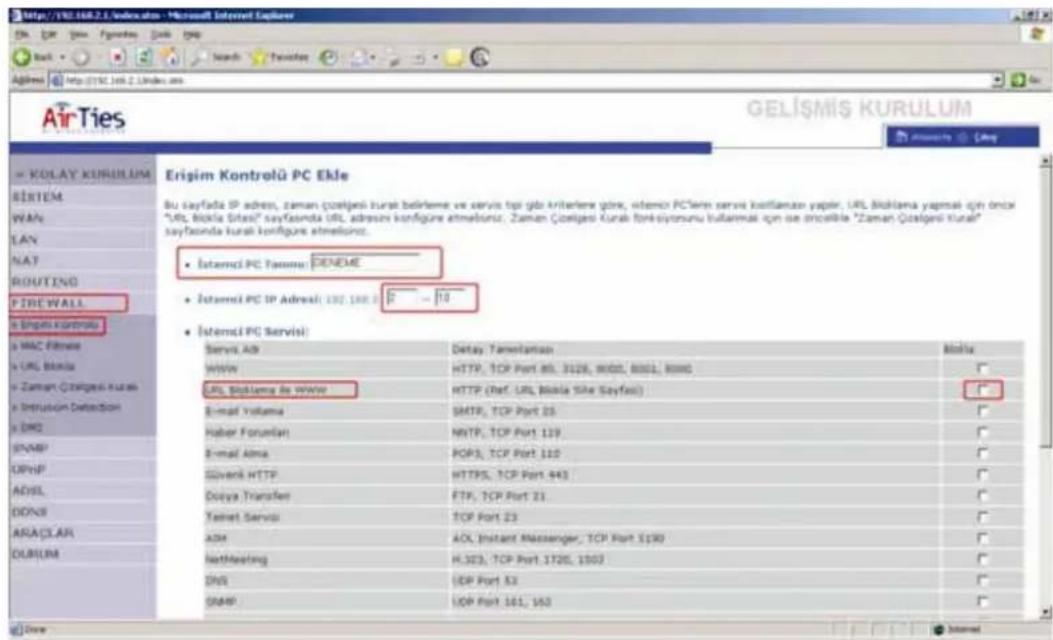Open Erişim Kontrolü submenu item
This screenshot has width=1053, height=640.
pos(56,326)
